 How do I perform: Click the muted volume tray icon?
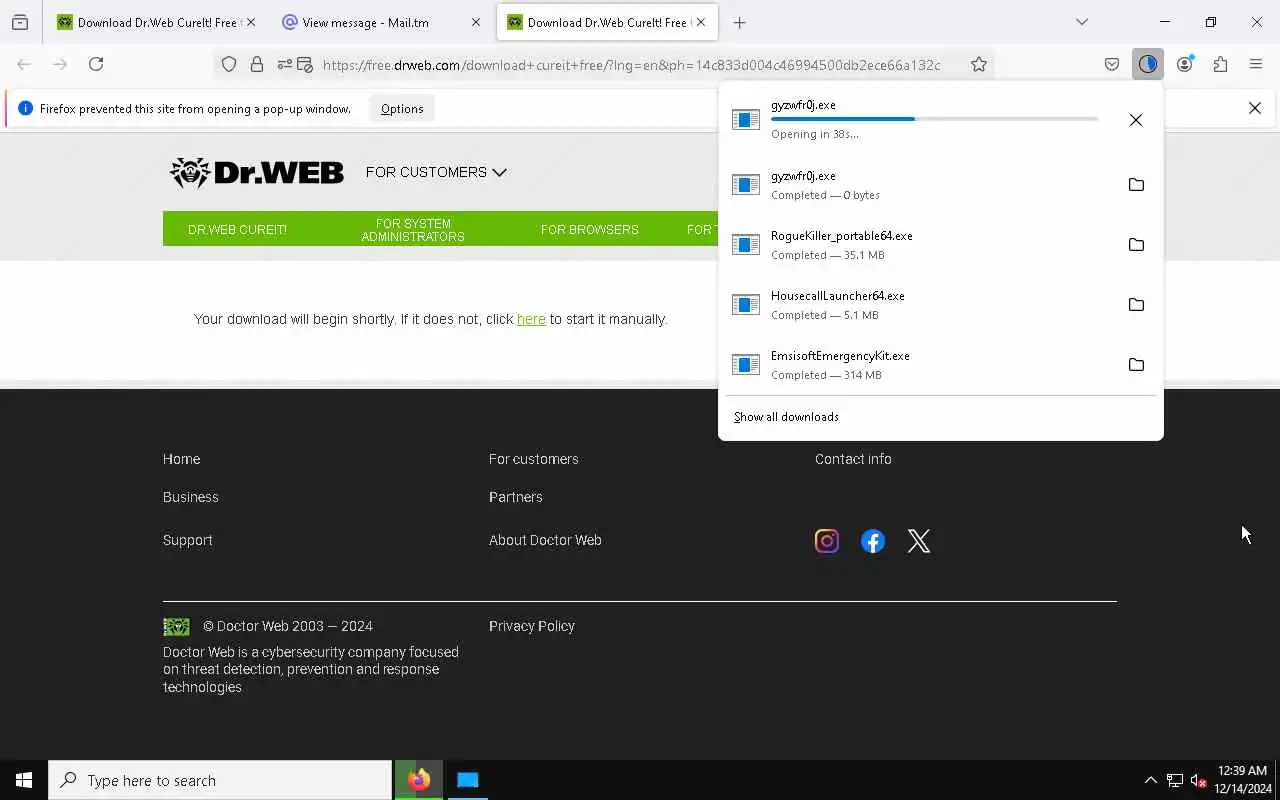tap(1199, 780)
